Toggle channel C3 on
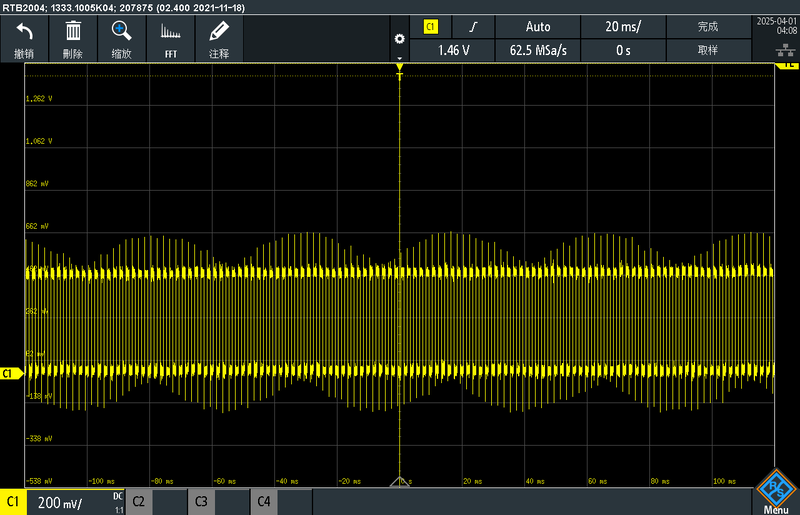Screen dimensions: 800x515 coord(201,500)
